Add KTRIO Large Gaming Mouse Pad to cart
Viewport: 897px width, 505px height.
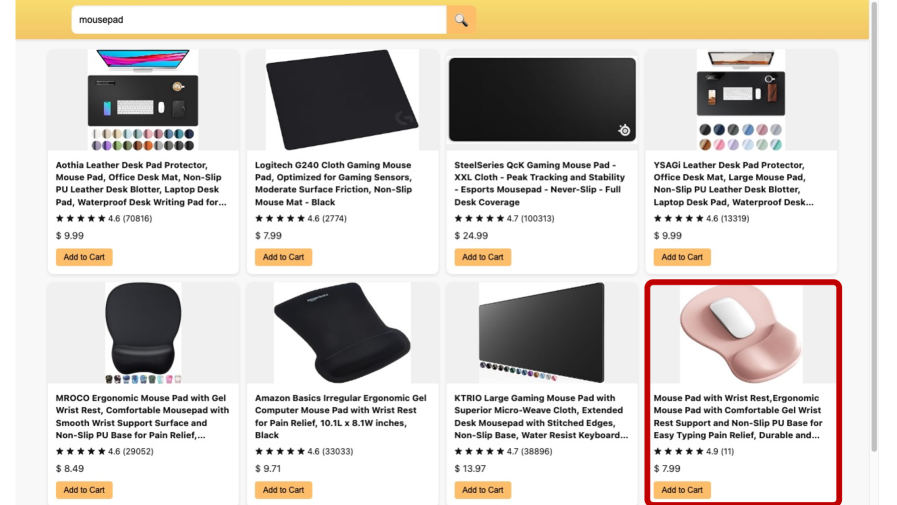click(x=482, y=490)
